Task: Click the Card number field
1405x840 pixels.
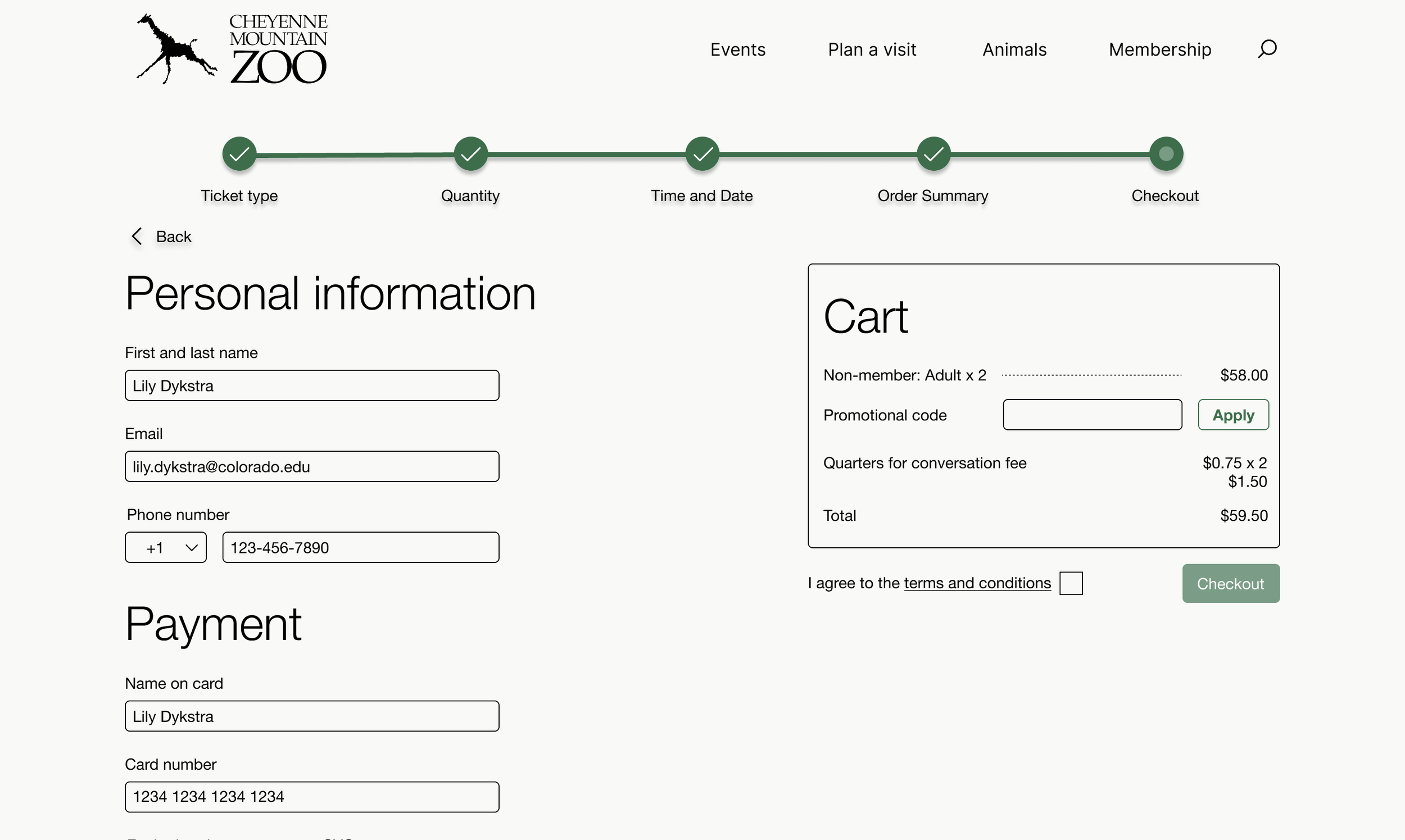Action: tap(312, 796)
